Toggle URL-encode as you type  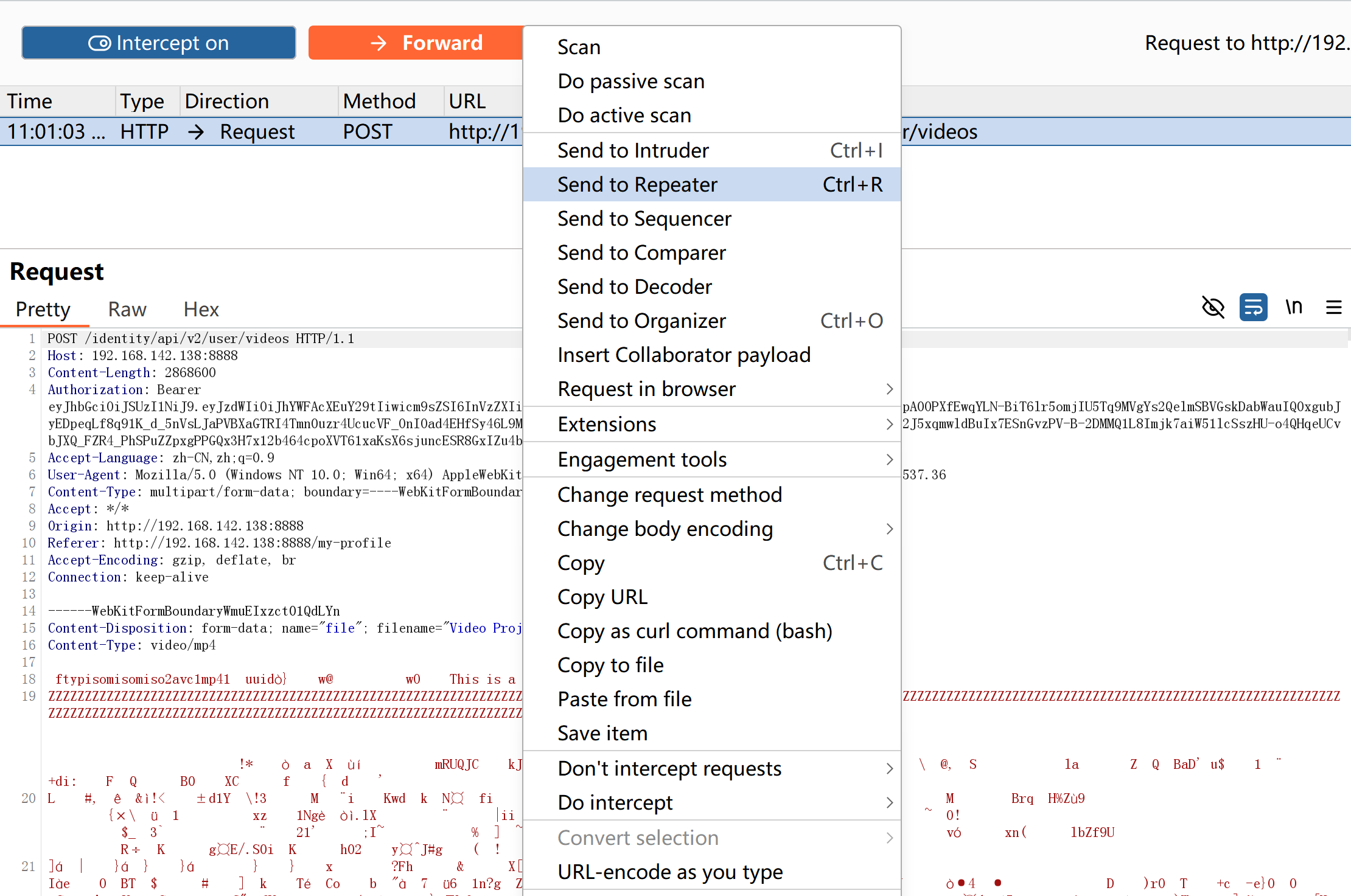670,872
